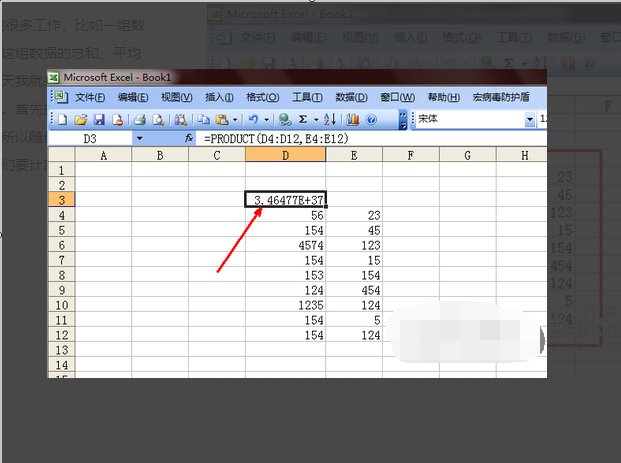Open the 数据(D) menu

[351, 97]
